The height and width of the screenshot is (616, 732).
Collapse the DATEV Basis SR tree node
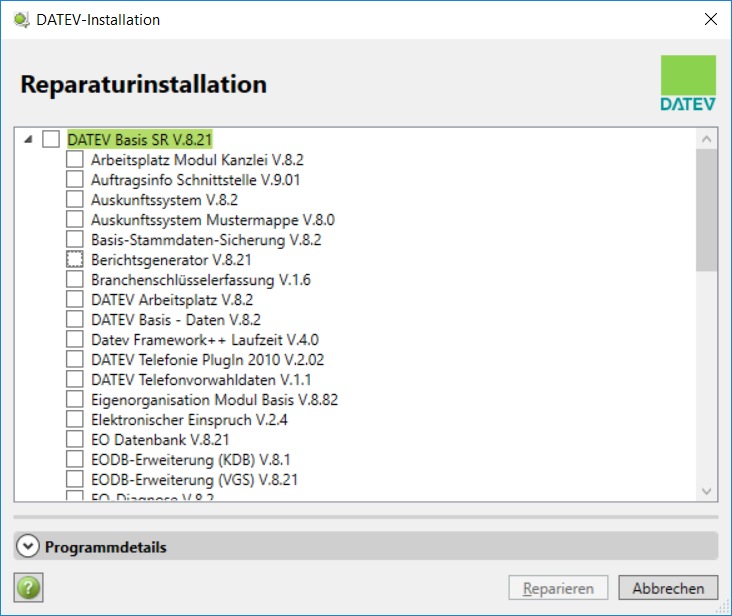28,139
